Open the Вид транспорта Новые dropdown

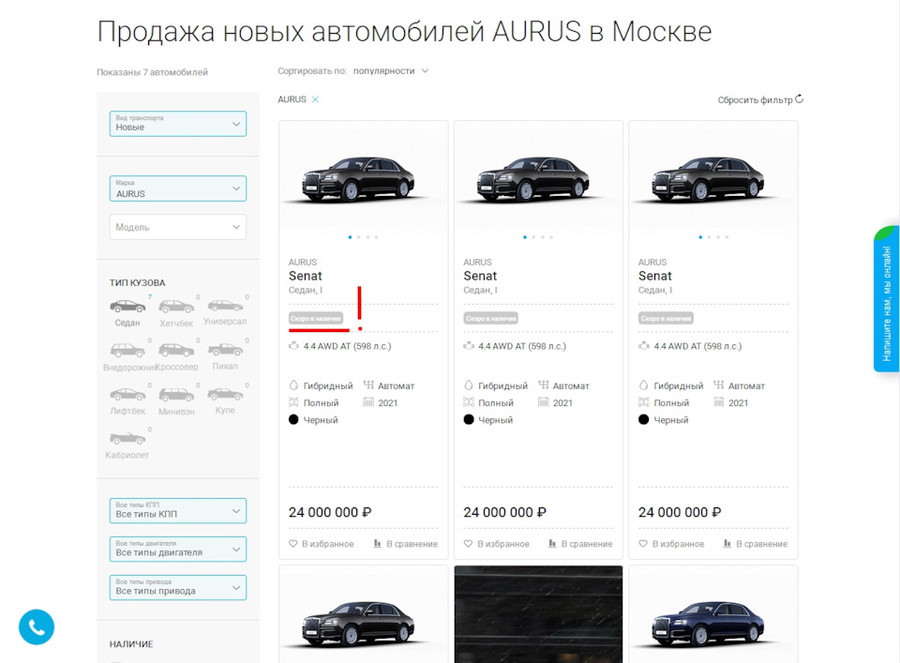(x=178, y=123)
